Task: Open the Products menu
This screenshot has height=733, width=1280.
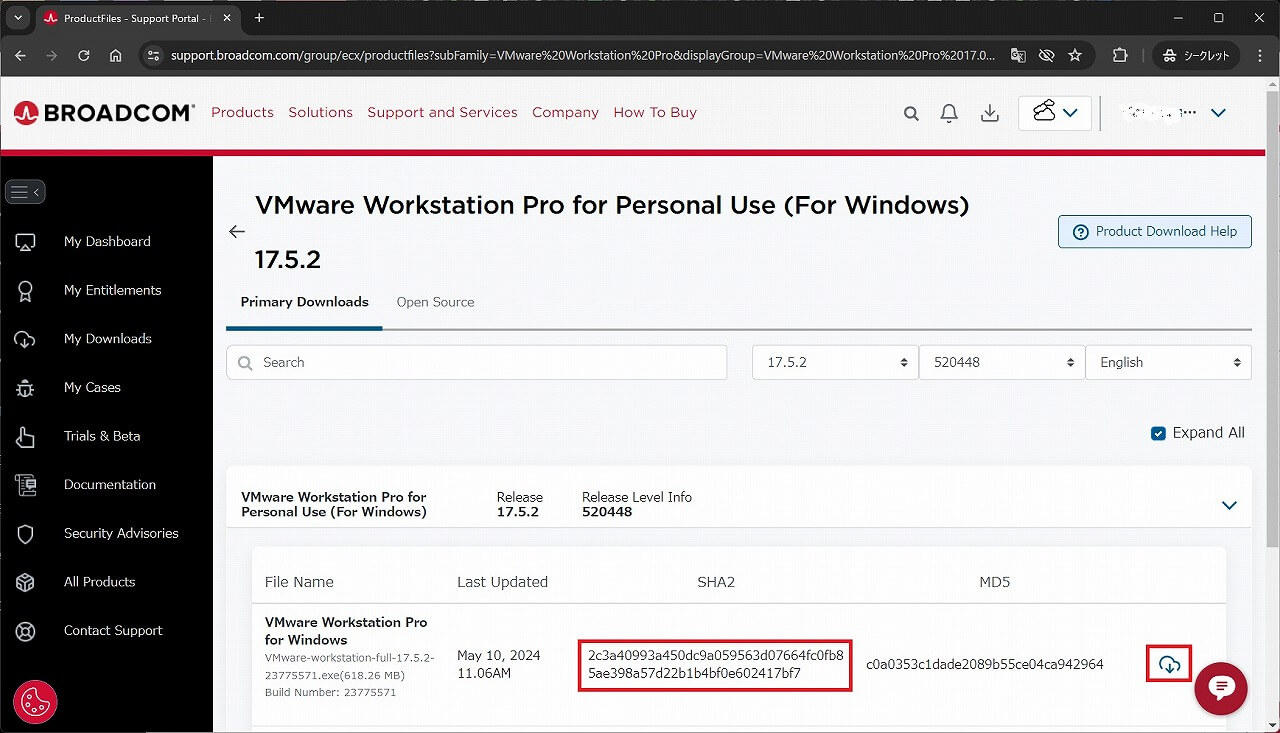Action: coord(242,113)
